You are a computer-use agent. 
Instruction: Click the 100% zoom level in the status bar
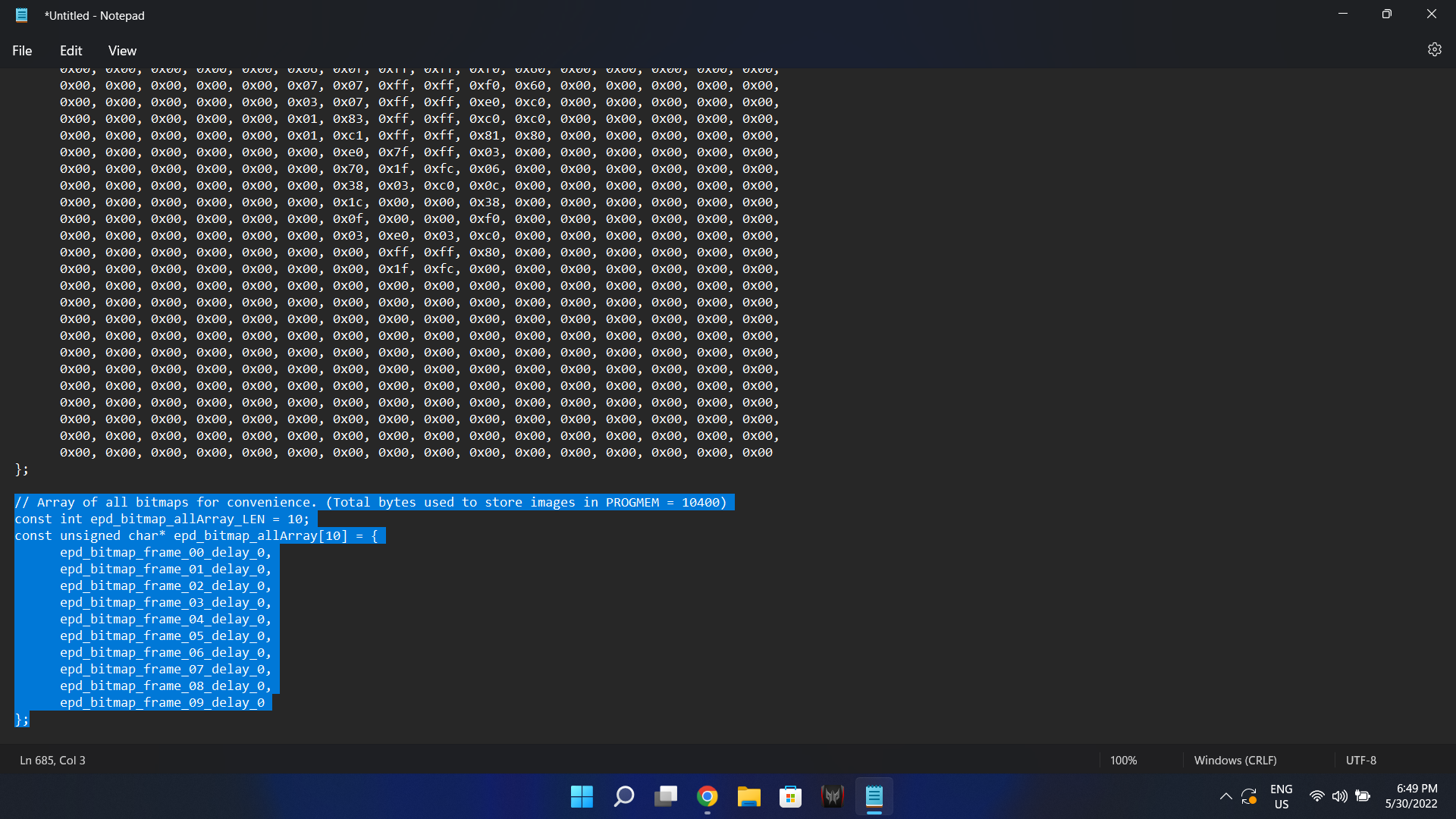[x=1123, y=760]
